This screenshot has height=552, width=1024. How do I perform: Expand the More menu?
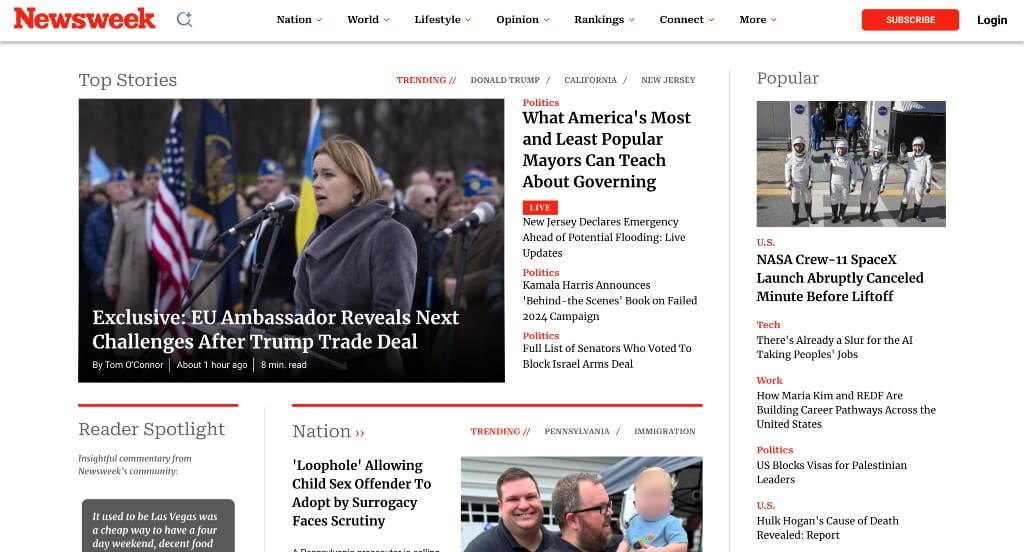pos(758,20)
